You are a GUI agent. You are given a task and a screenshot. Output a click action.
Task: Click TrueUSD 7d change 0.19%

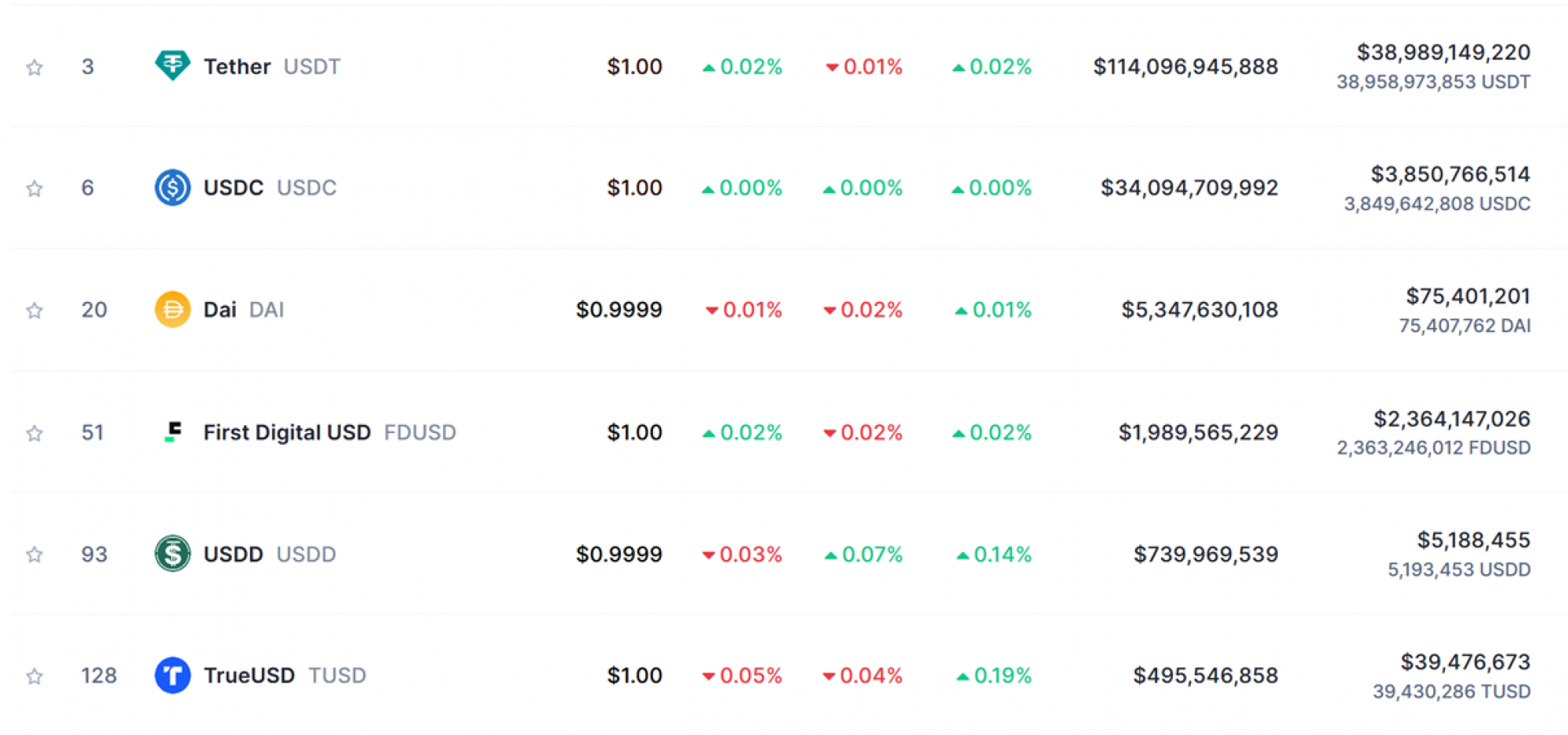point(994,675)
